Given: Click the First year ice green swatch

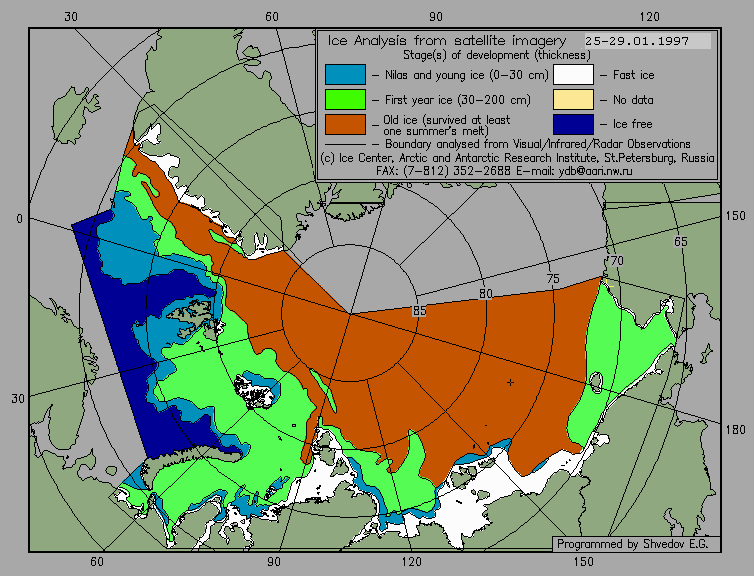Looking at the screenshot, I should pos(345,100).
